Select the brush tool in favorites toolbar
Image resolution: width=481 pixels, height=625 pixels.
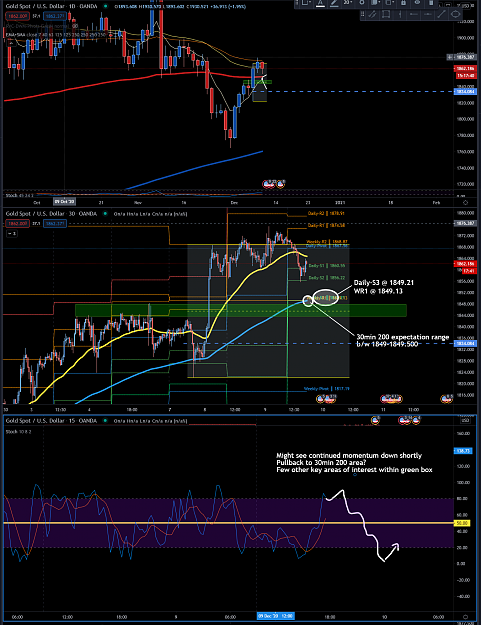click(x=373, y=15)
